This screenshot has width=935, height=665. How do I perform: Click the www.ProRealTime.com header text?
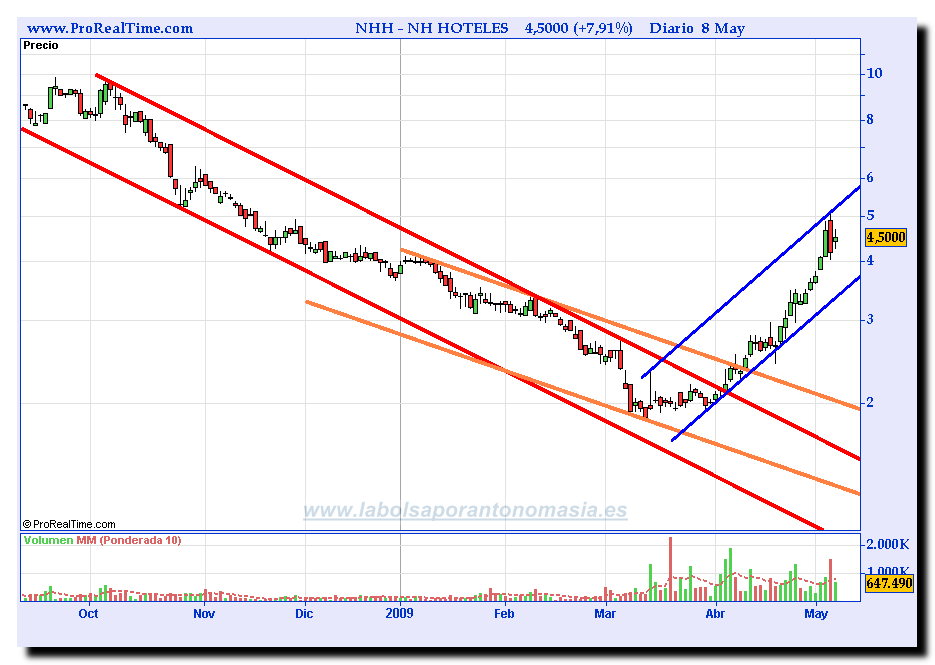click(x=110, y=28)
